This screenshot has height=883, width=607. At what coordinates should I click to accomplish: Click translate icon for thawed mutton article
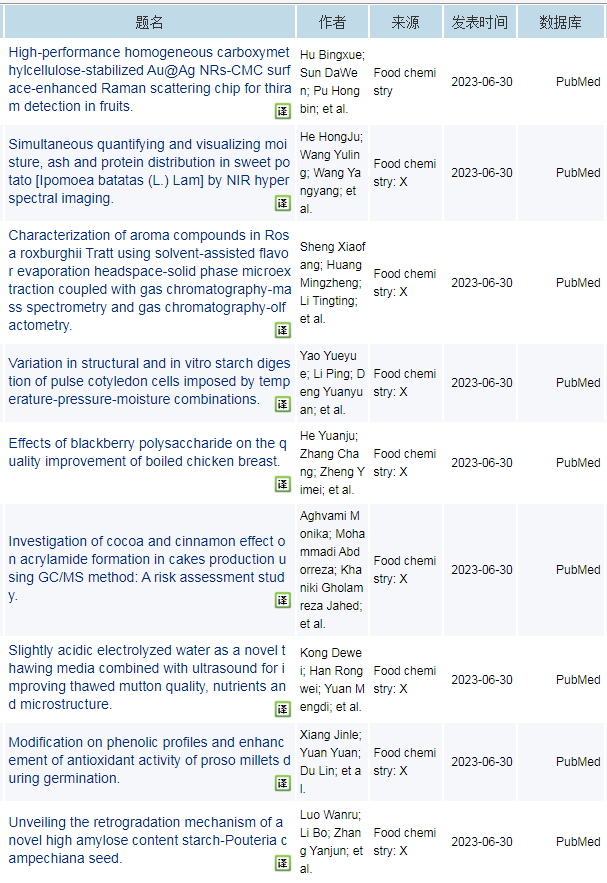(x=283, y=709)
